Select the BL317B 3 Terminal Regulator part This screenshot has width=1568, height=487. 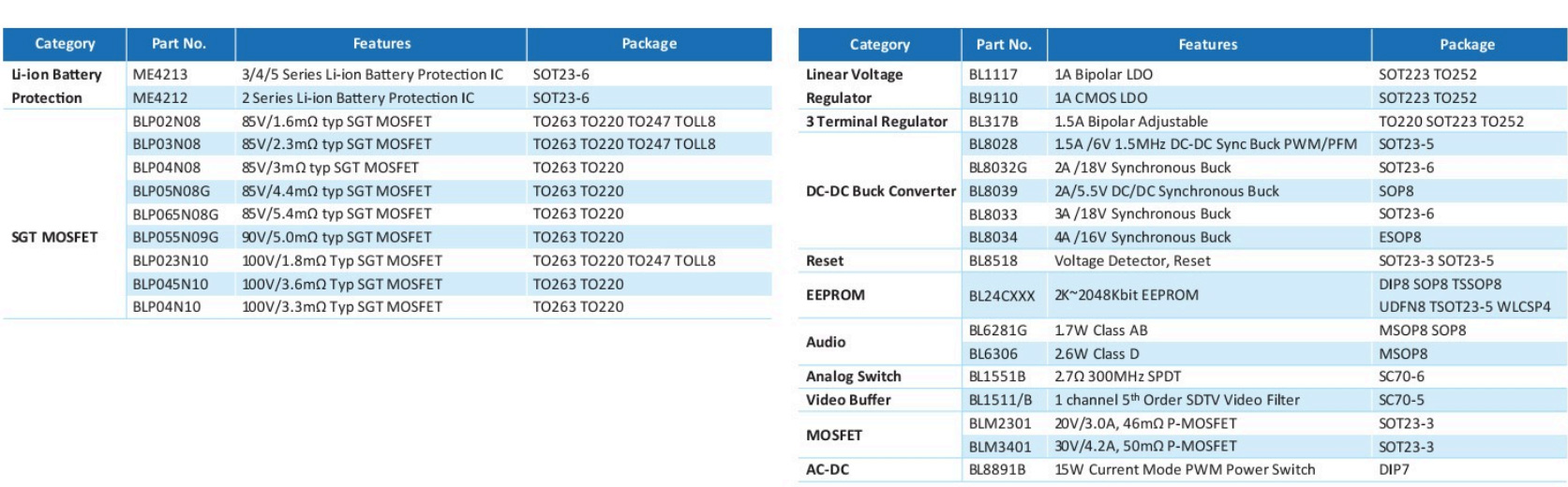pyautogui.click(x=993, y=121)
